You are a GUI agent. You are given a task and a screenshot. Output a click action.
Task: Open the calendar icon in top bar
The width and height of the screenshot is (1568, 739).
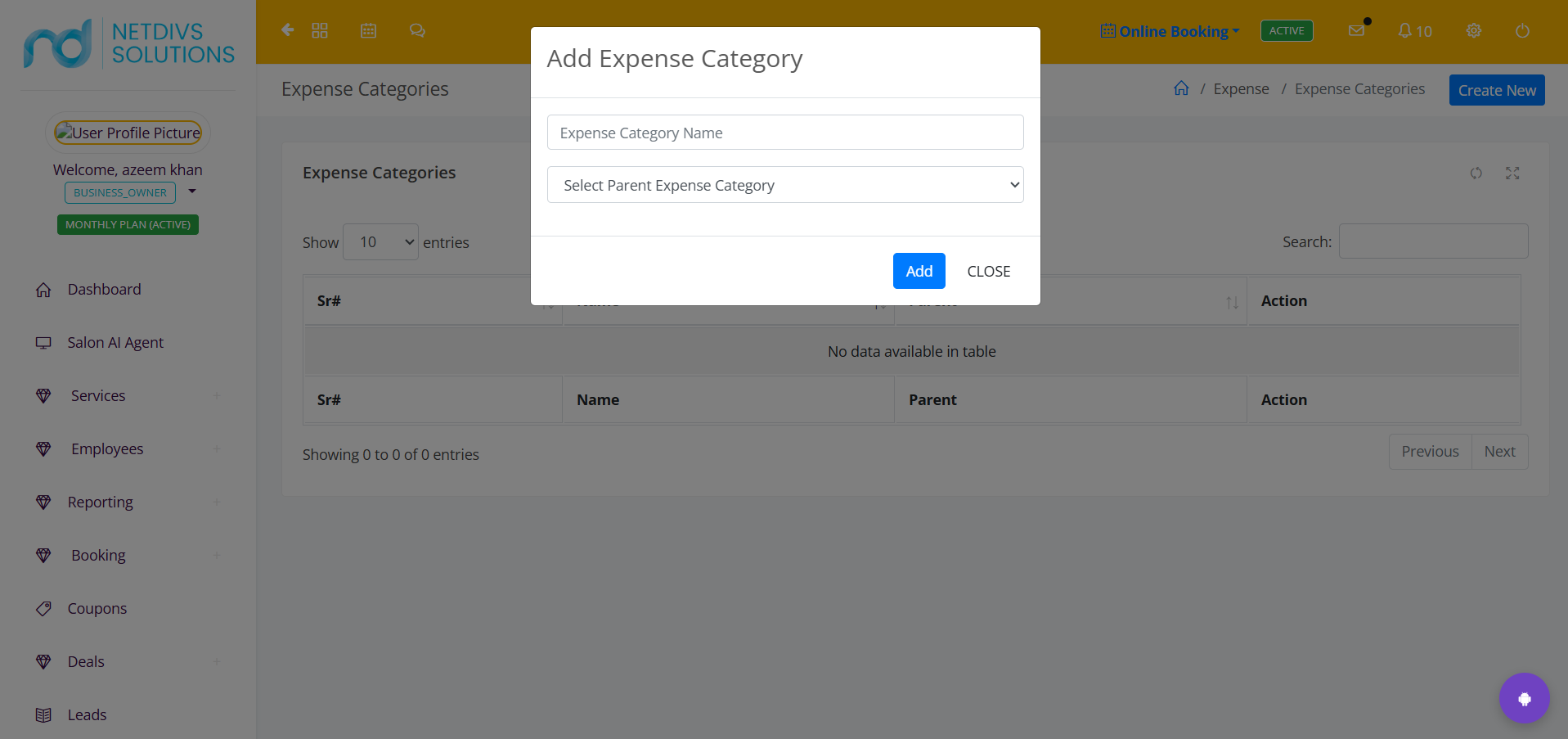[369, 30]
